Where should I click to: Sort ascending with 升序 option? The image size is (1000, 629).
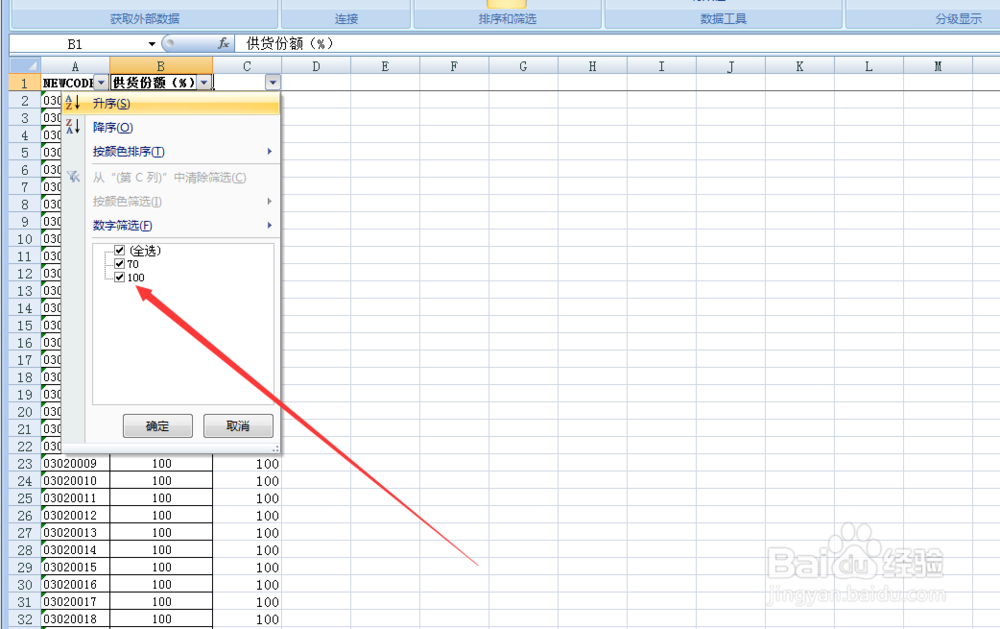[x=170, y=103]
